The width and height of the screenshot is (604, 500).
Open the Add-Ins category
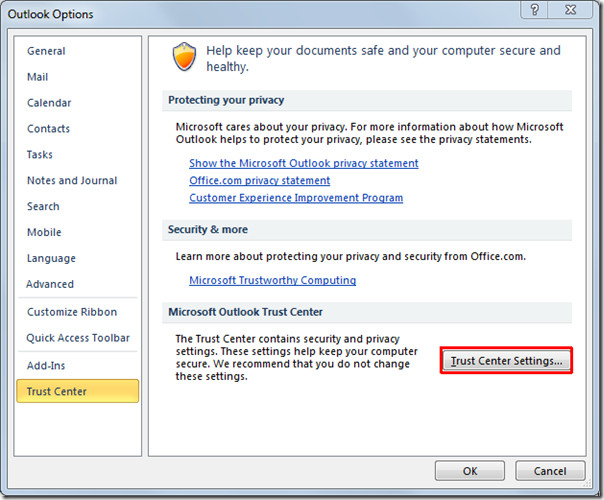coord(46,365)
